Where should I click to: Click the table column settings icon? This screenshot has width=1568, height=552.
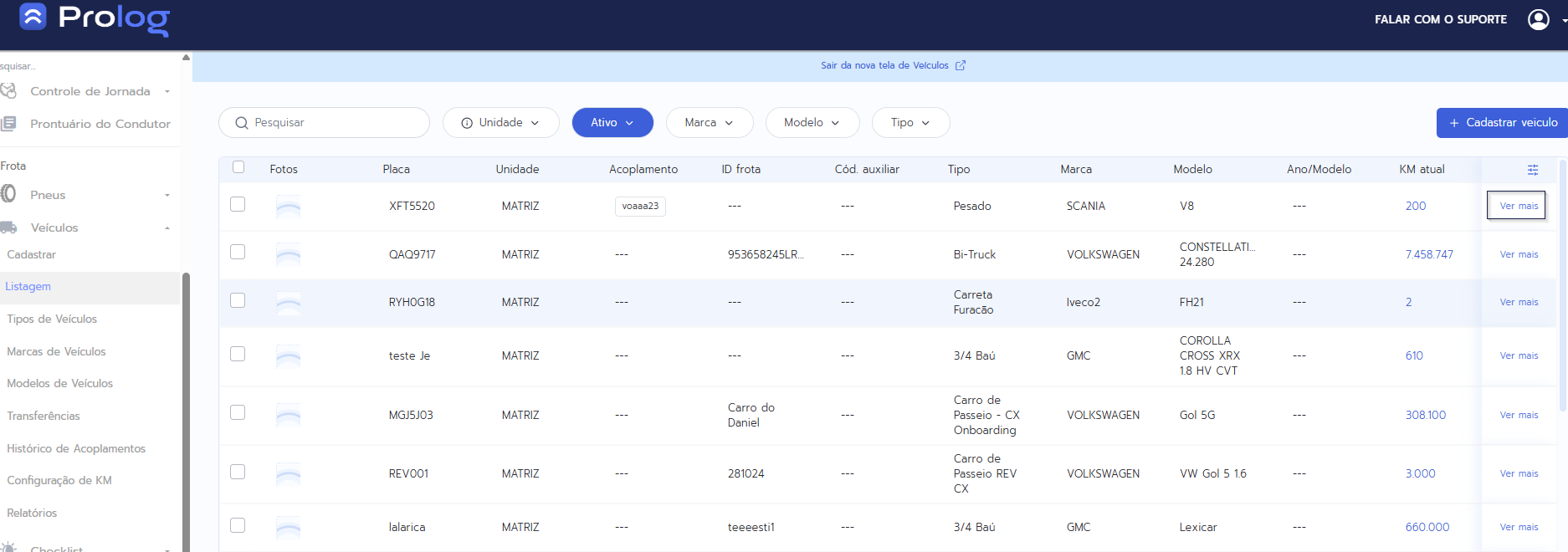click(x=1532, y=170)
